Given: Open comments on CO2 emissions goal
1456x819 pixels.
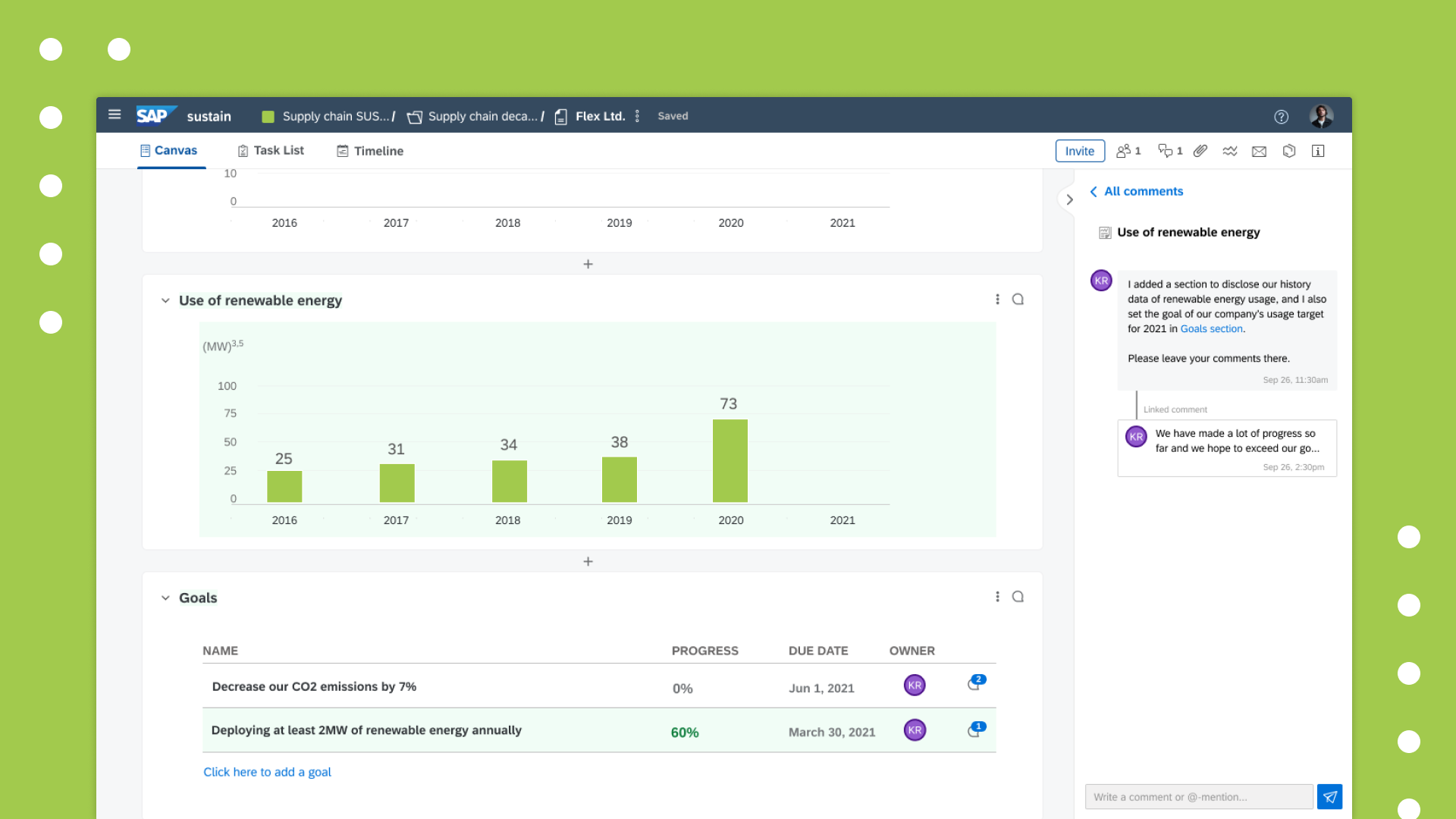Looking at the screenshot, I should pos(975,684).
